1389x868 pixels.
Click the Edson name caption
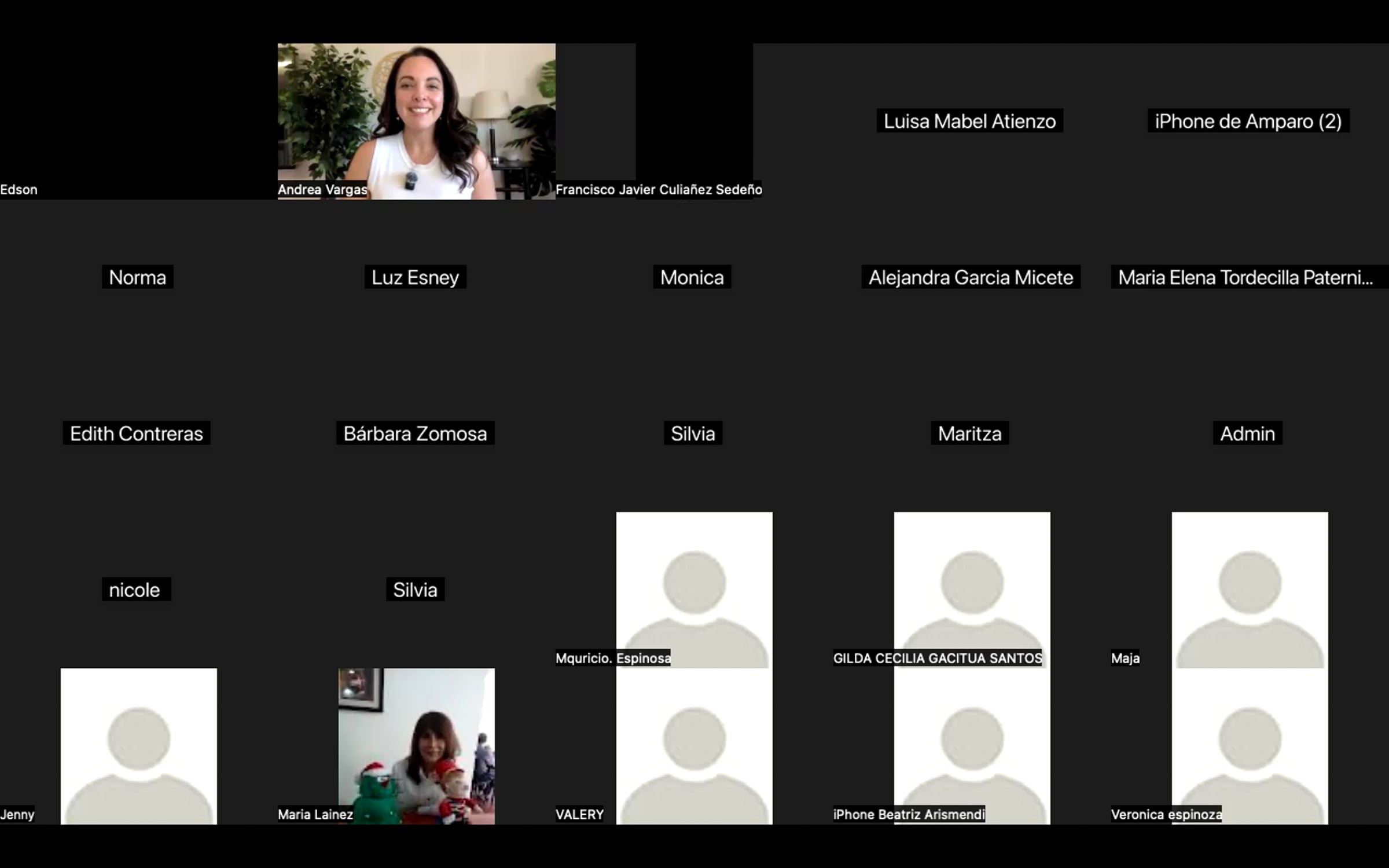click(x=19, y=189)
